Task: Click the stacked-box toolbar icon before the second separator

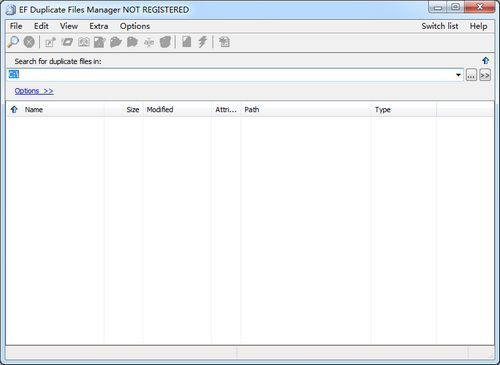Action: (x=165, y=42)
